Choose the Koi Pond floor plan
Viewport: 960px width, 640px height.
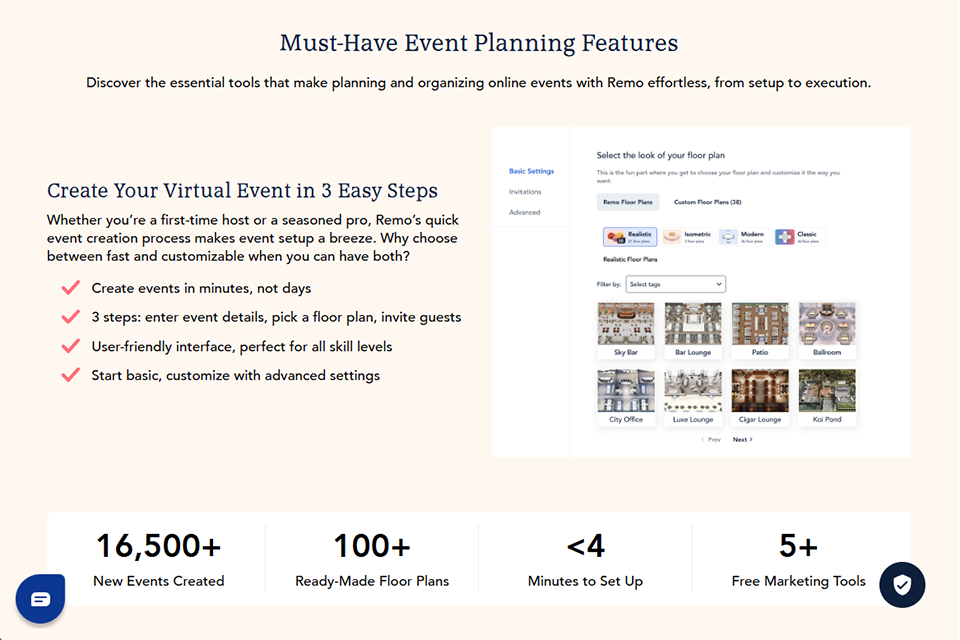click(827, 397)
